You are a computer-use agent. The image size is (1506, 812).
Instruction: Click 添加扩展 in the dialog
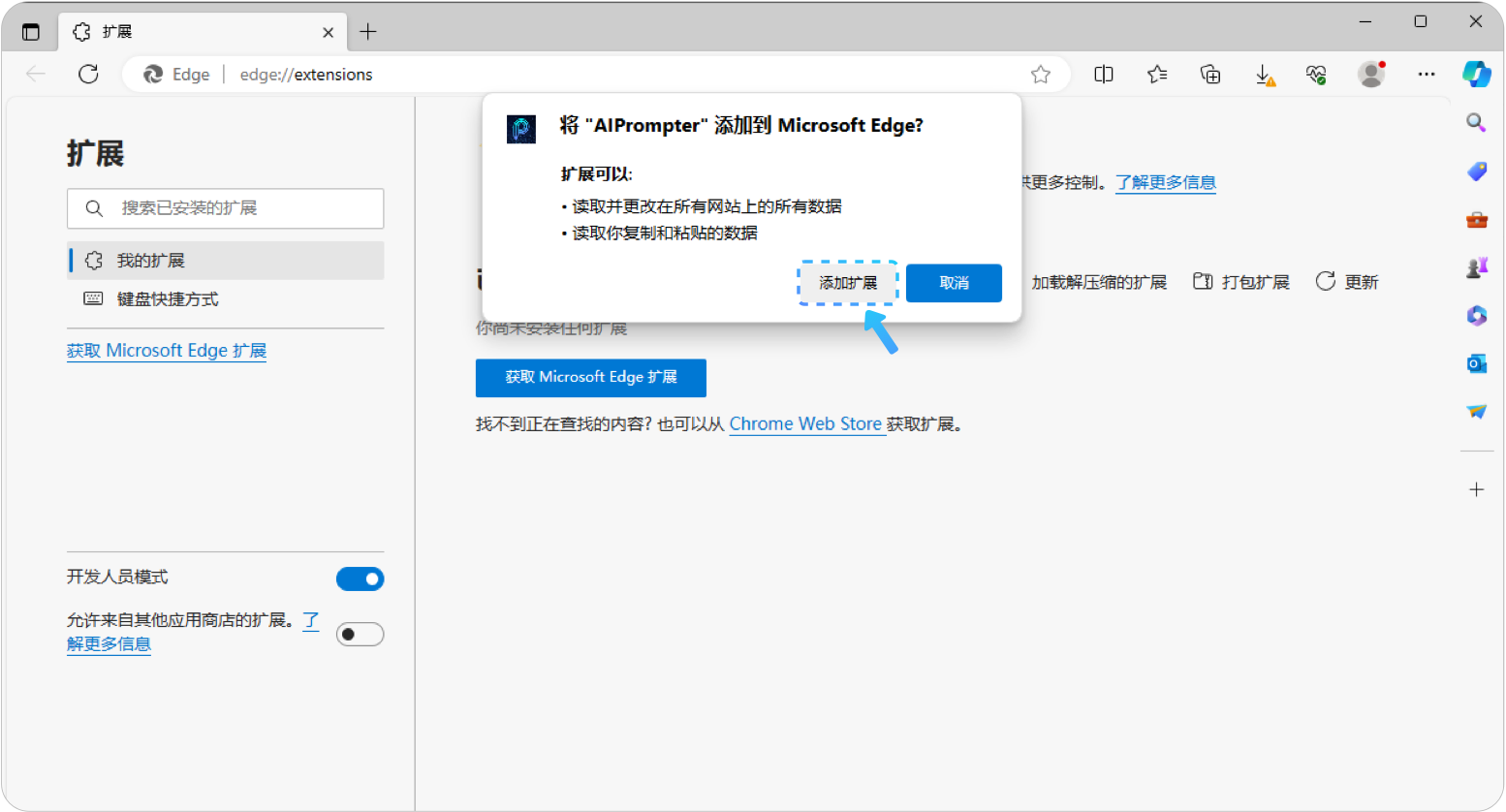coord(847,282)
